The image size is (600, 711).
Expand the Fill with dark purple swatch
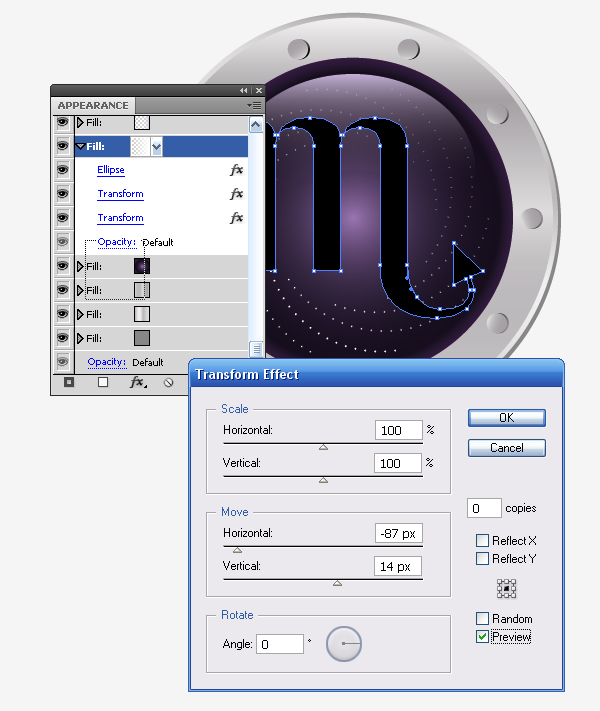coord(80,266)
